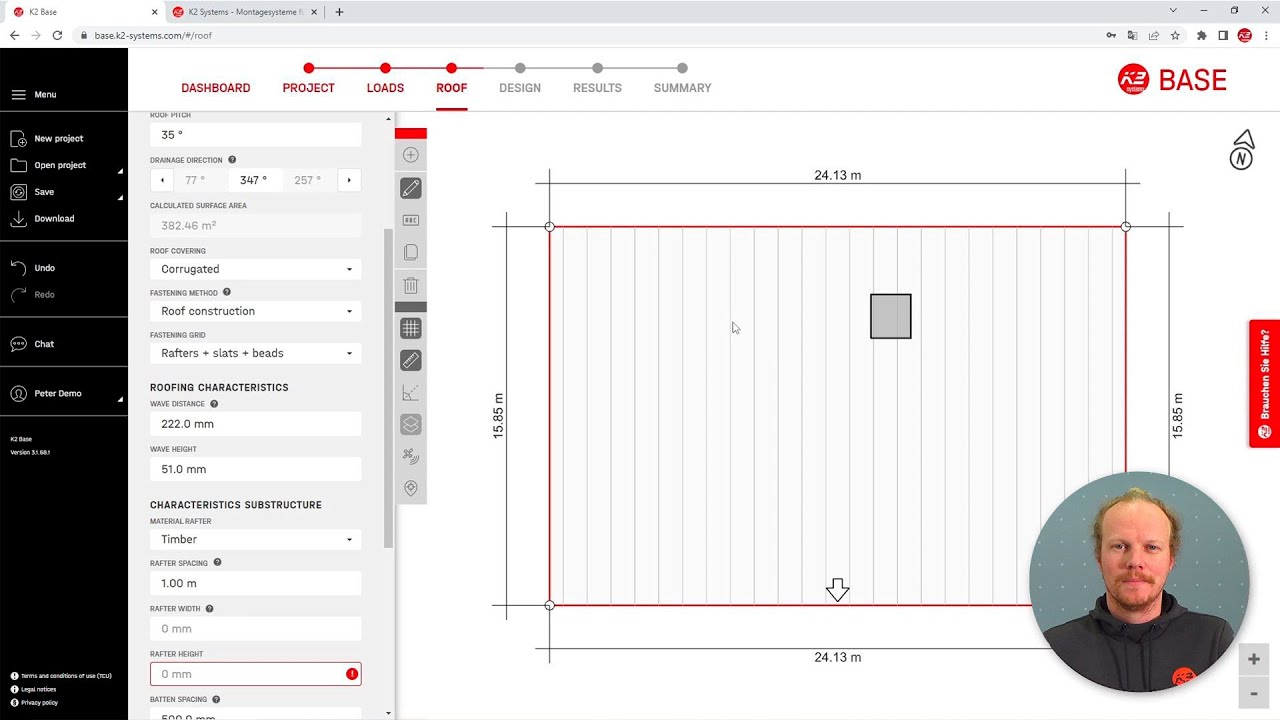This screenshot has width=1280, height=720.
Task: Switch to the LOADS step tab
Action: point(385,88)
